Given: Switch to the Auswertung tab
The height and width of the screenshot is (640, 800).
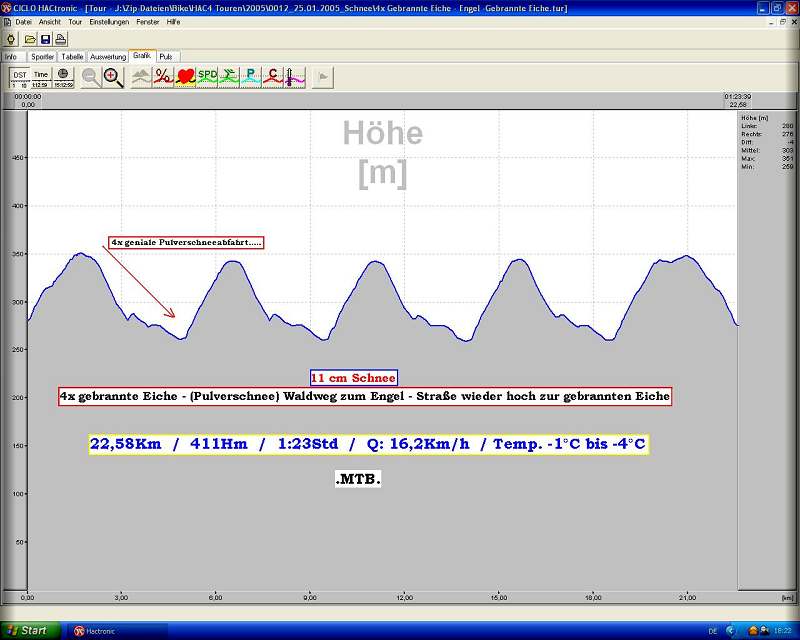Looking at the screenshot, I should pos(108,57).
